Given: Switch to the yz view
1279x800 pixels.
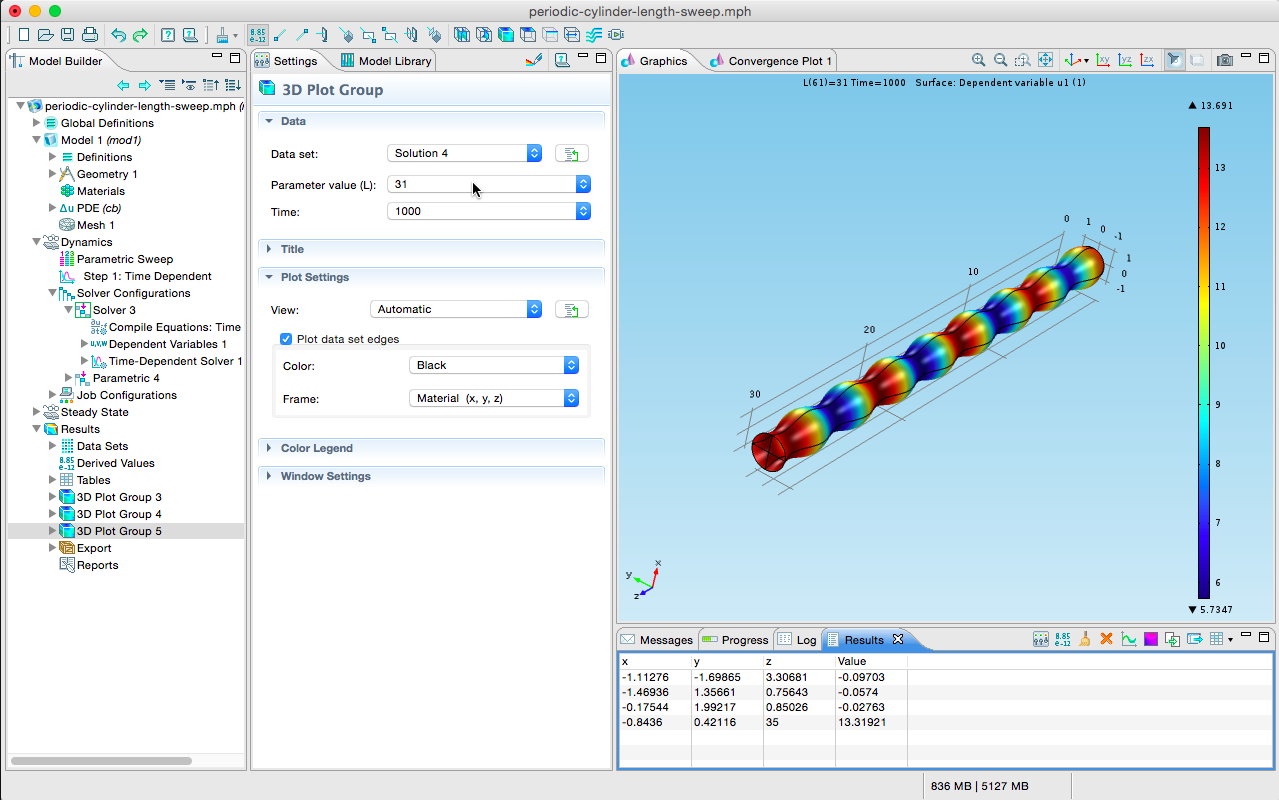Looking at the screenshot, I should 1126,60.
